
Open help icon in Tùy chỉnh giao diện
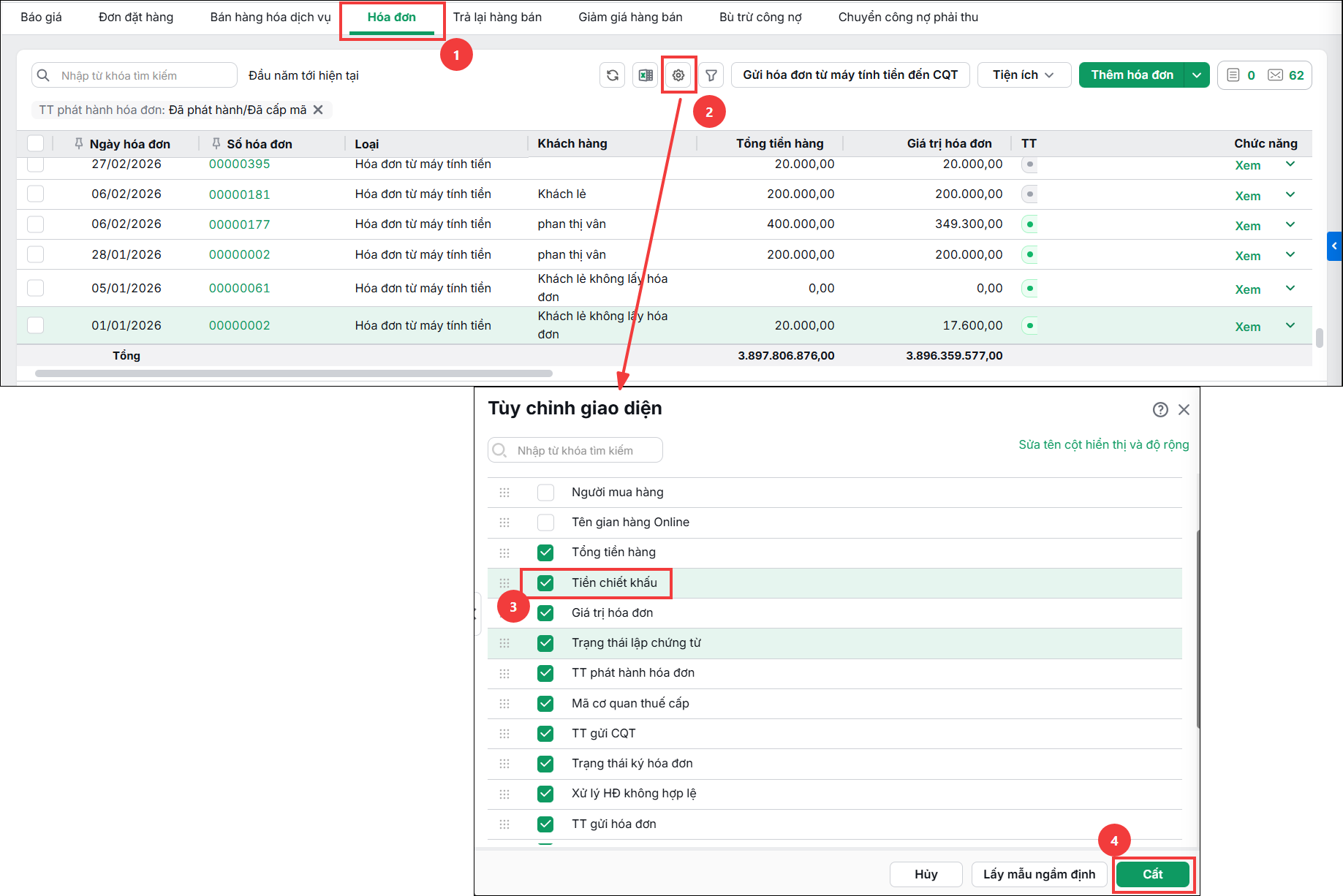click(1160, 409)
